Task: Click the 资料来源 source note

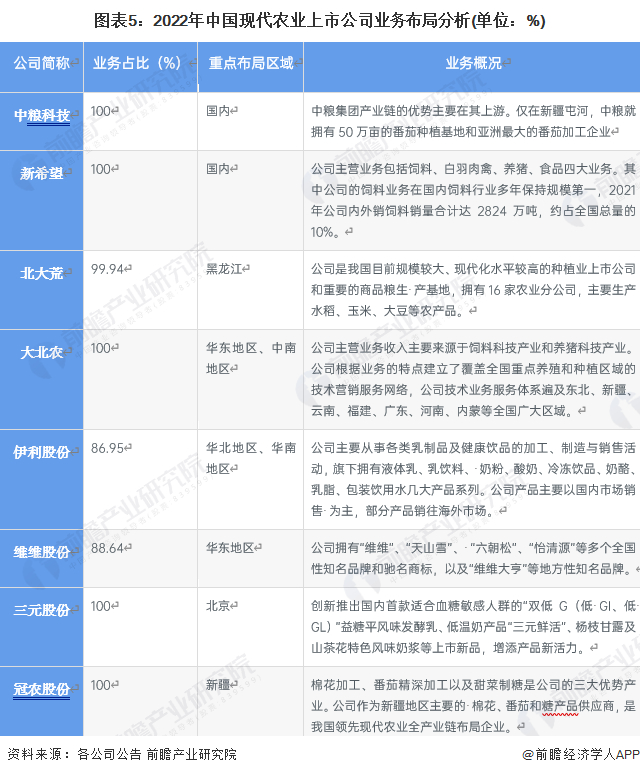Action: click(122, 754)
